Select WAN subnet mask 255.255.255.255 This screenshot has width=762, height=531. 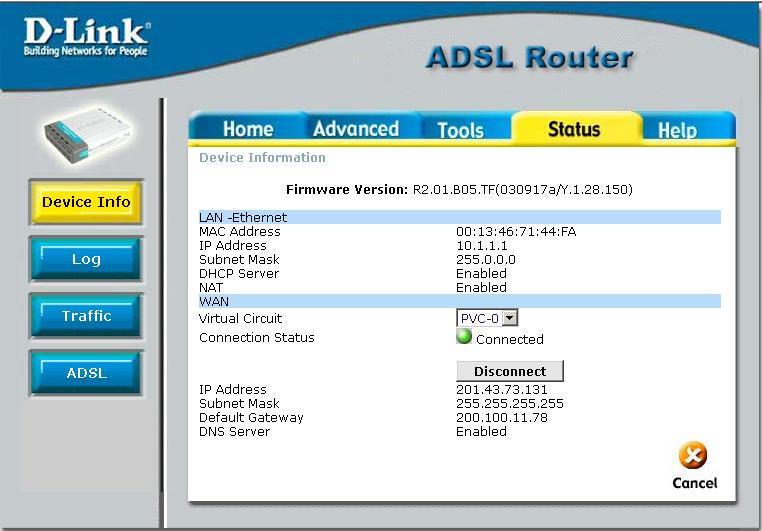click(x=510, y=404)
